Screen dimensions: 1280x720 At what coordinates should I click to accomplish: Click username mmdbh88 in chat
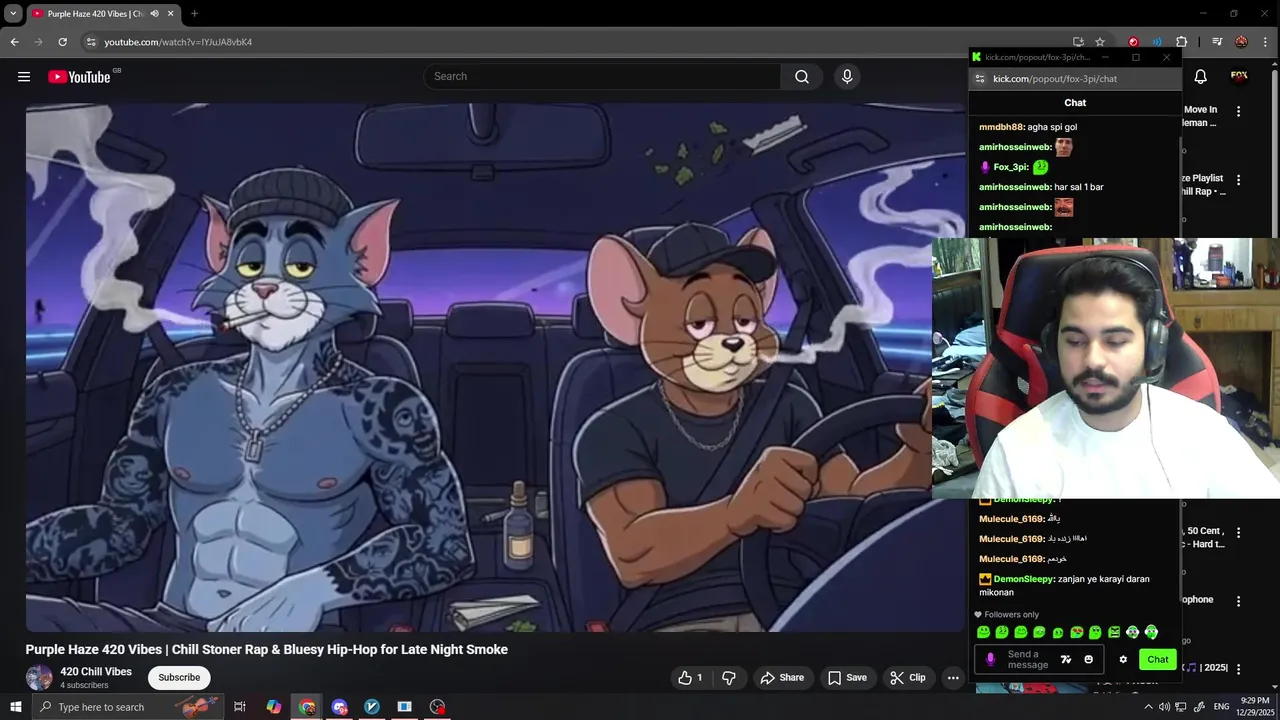(1001, 127)
